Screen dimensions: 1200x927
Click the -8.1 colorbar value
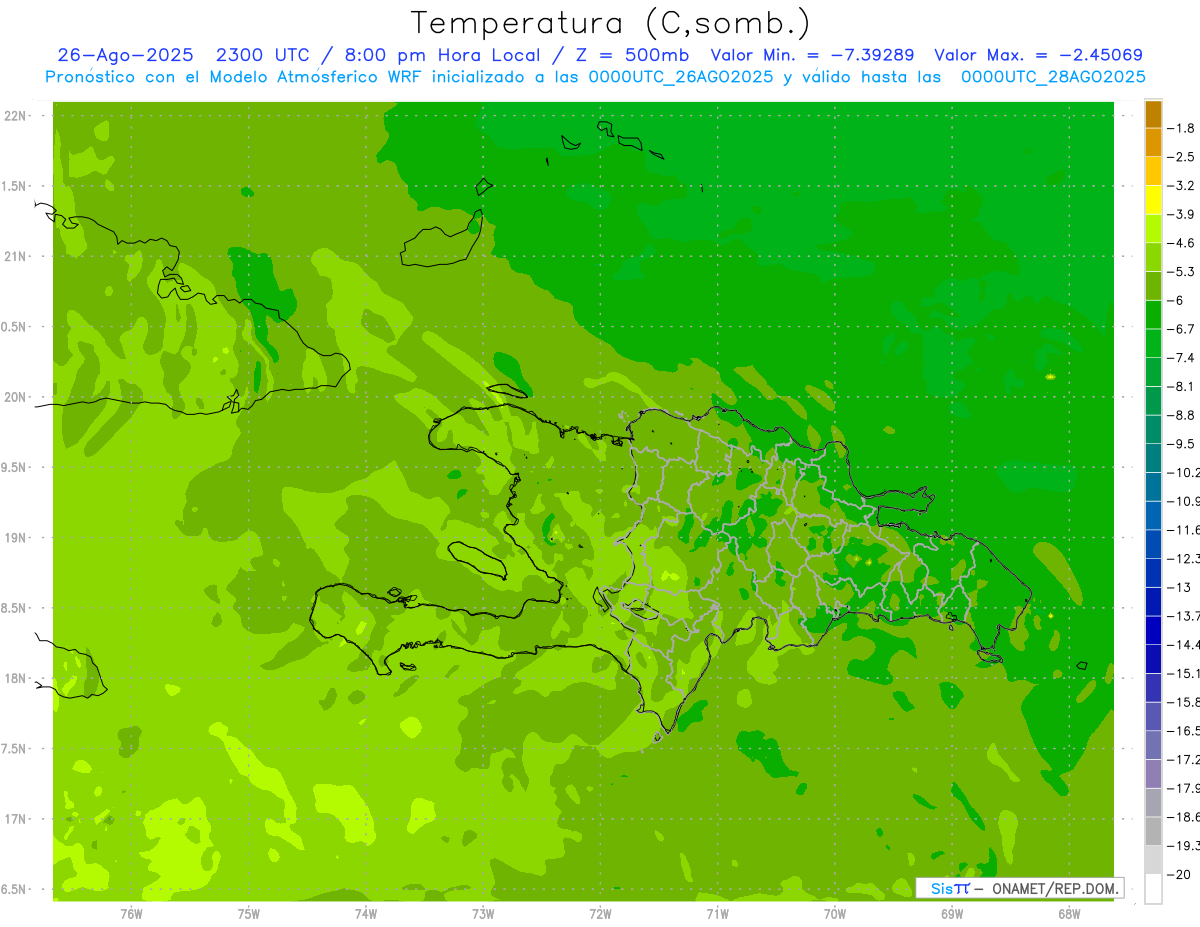pos(1181,386)
